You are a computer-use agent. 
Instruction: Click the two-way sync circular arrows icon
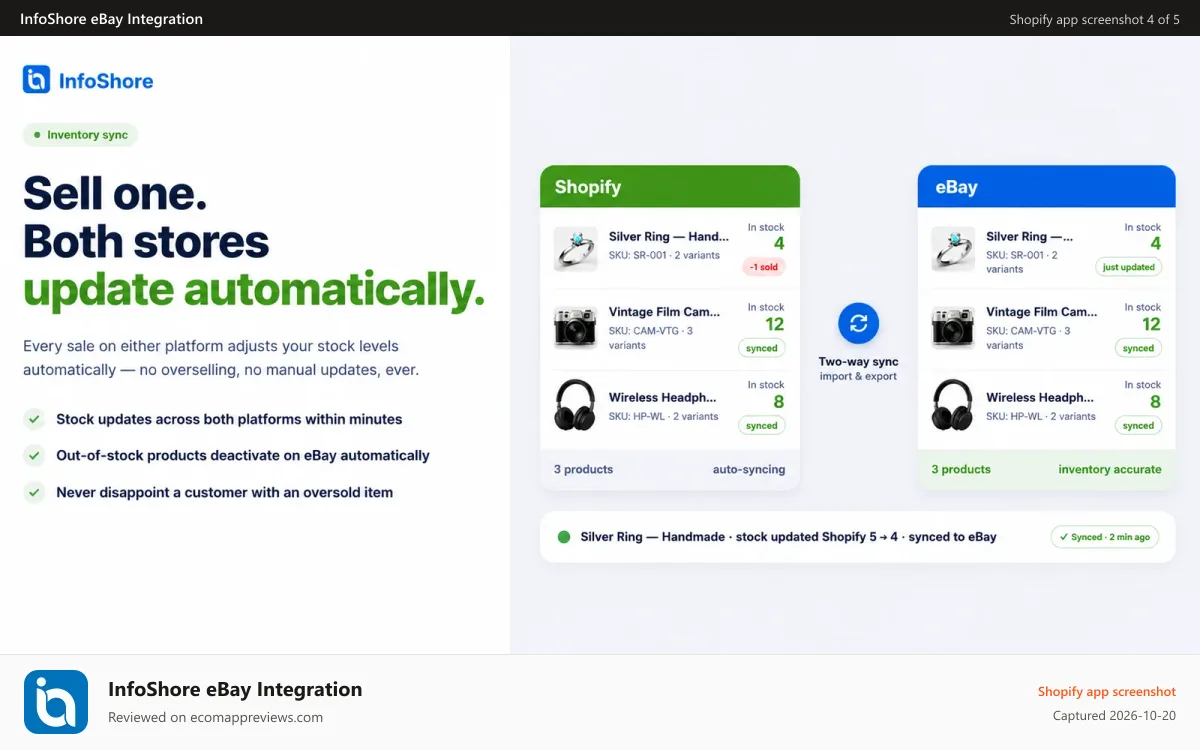pyautogui.click(x=858, y=323)
